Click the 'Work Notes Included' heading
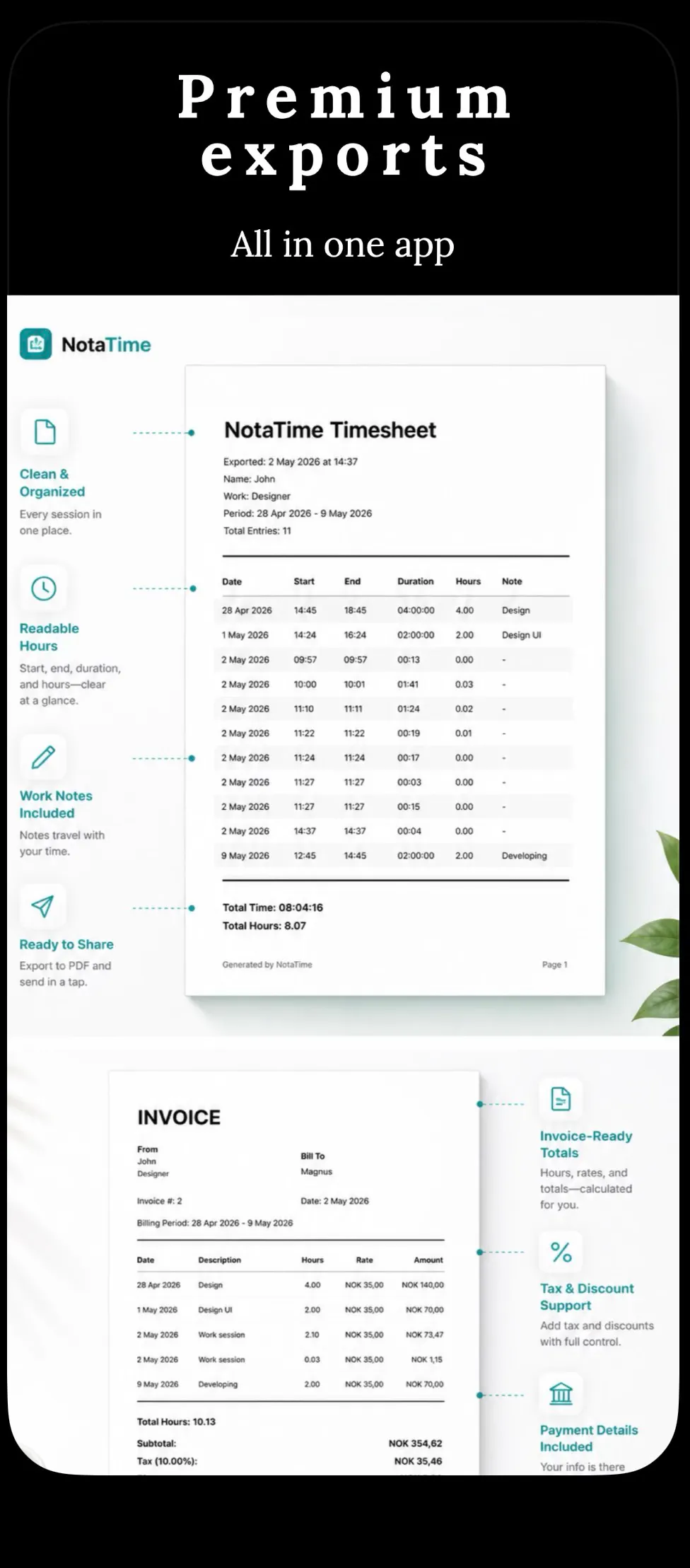The image size is (690, 1568). click(x=56, y=804)
